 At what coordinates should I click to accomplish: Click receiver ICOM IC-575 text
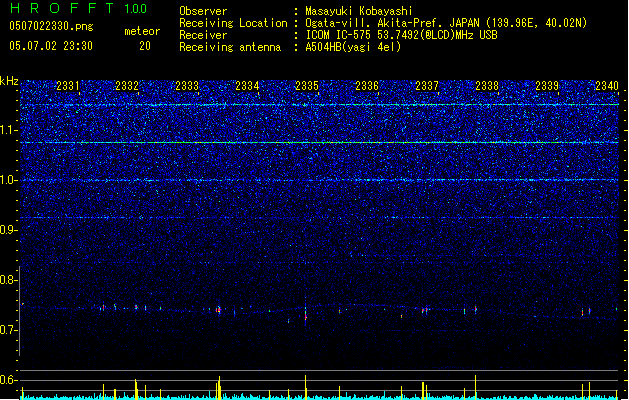401,35
